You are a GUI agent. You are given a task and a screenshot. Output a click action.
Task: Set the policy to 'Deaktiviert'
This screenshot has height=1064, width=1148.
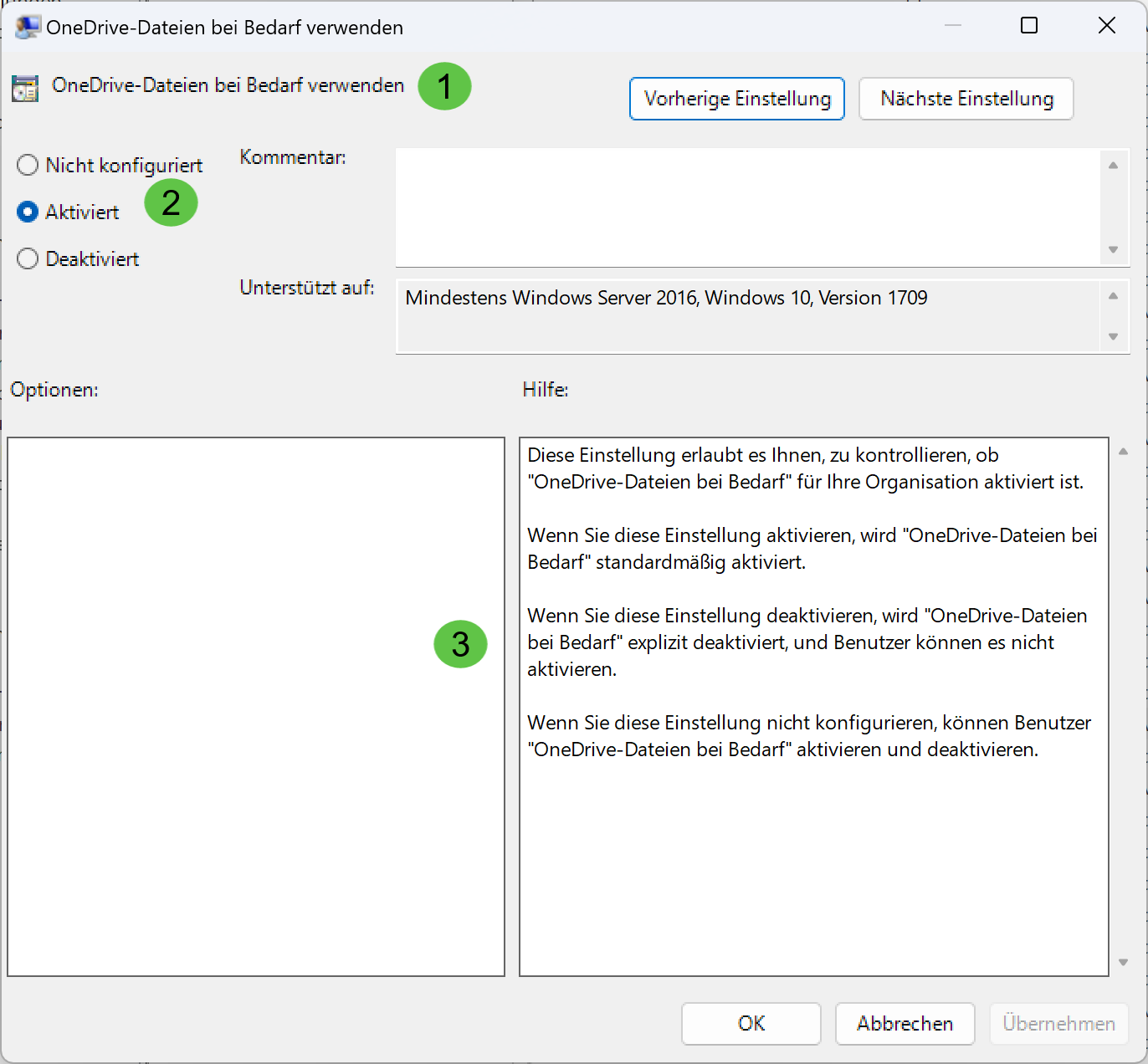coord(28,259)
